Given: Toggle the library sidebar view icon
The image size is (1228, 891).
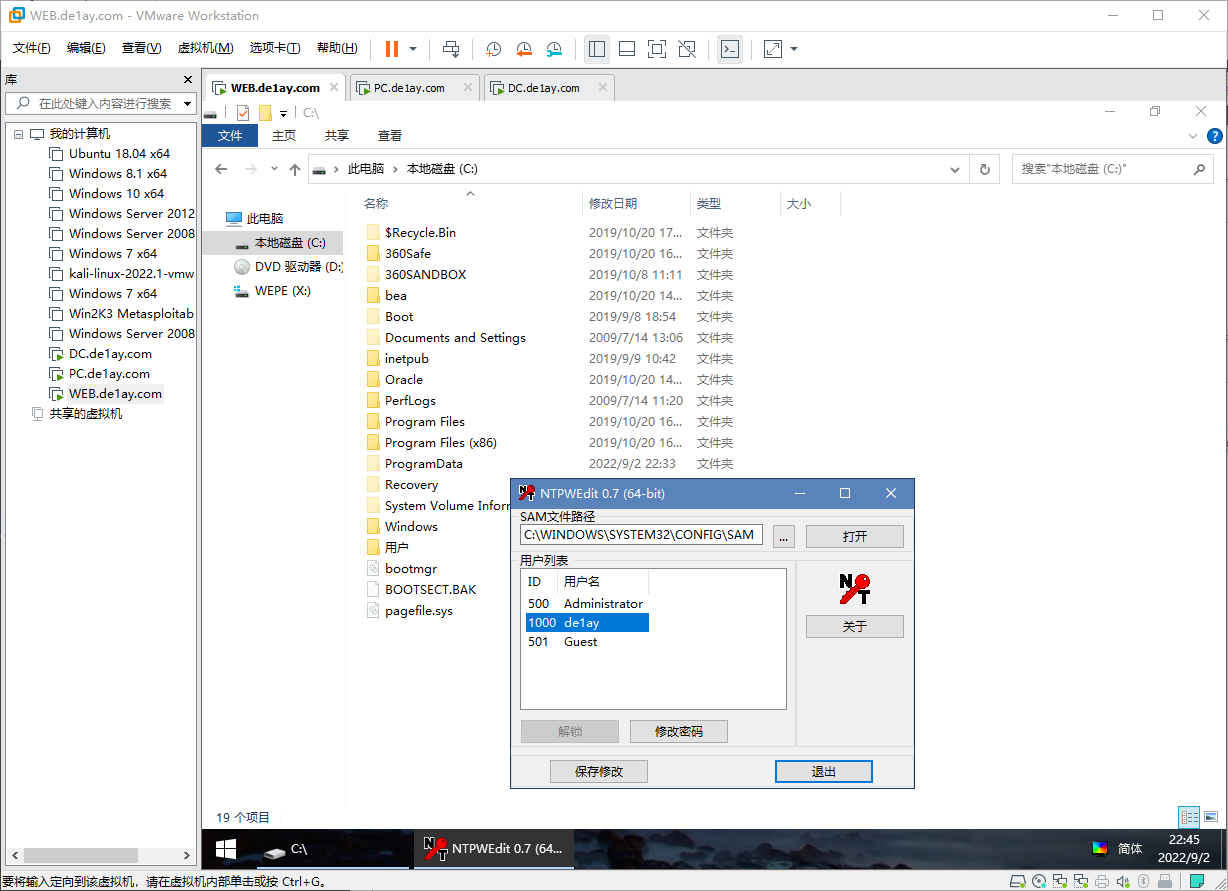Looking at the screenshot, I should [x=597, y=48].
